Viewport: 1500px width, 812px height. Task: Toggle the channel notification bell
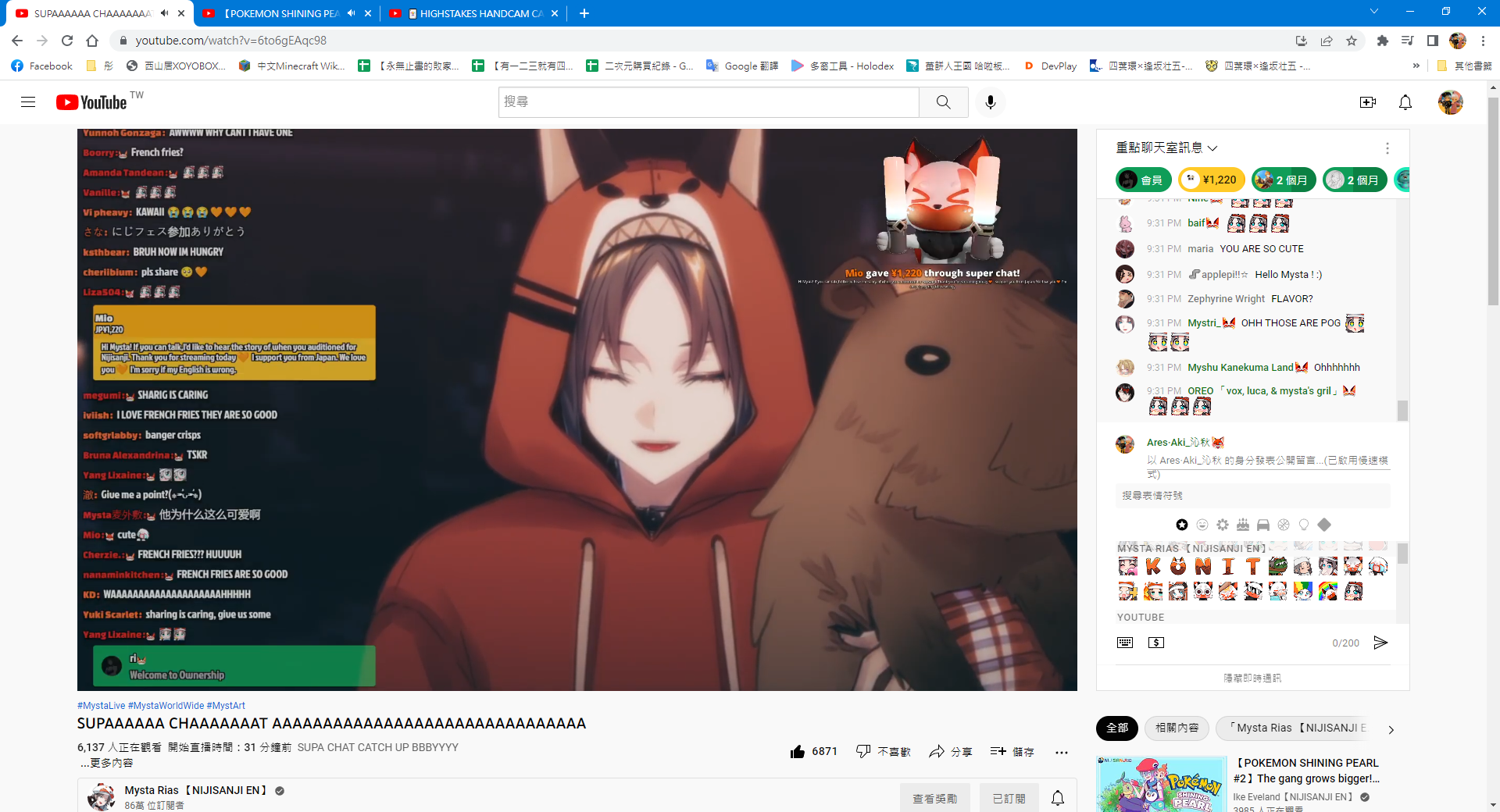pyautogui.click(x=1058, y=798)
